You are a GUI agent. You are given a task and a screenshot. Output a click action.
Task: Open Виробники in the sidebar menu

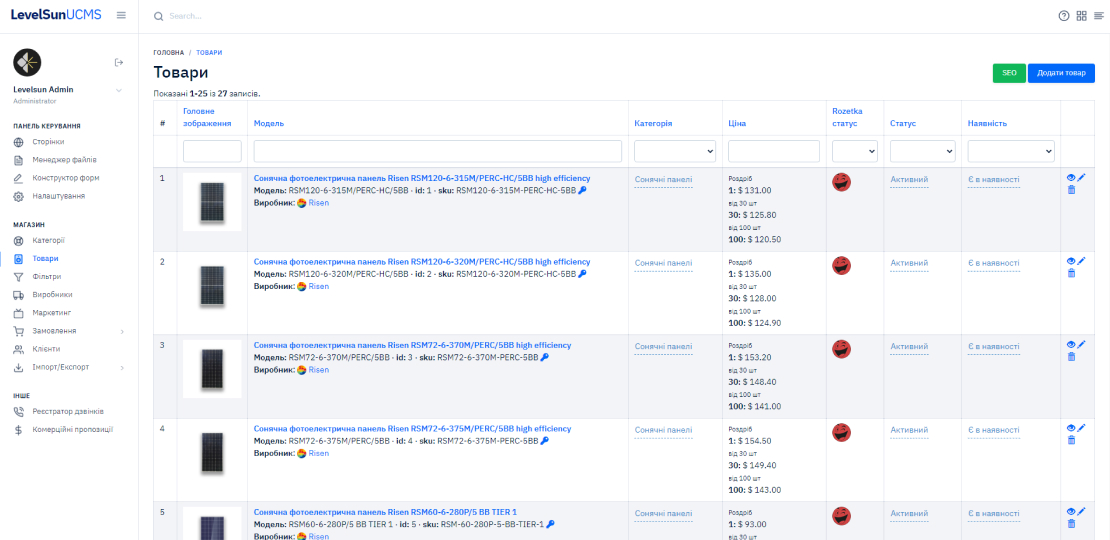pos(52,295)
